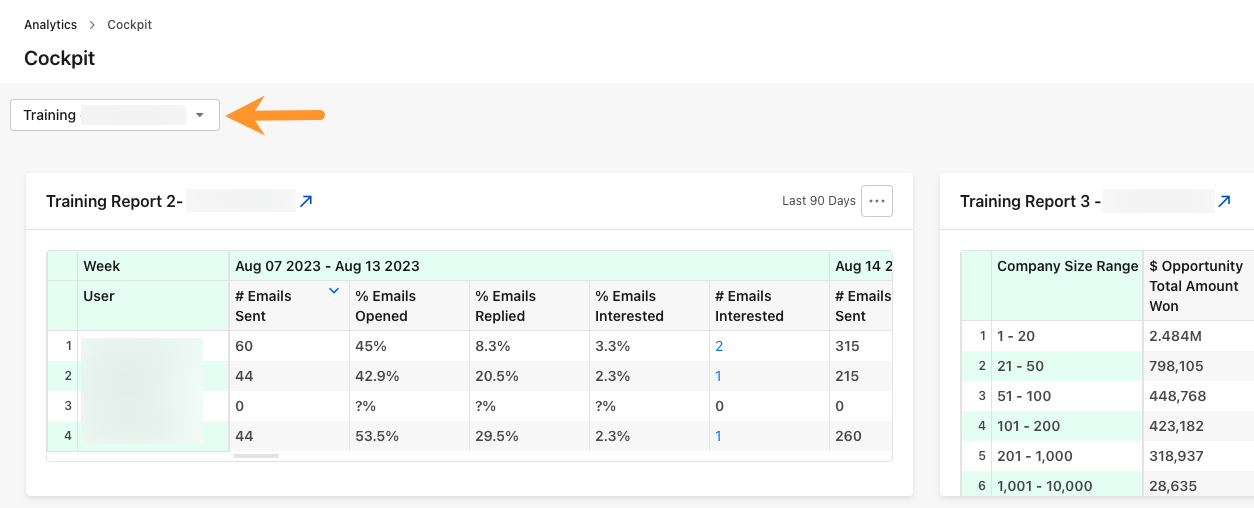
Task: Open row 2 # Emails Interested link
Action: click(718, 376)
